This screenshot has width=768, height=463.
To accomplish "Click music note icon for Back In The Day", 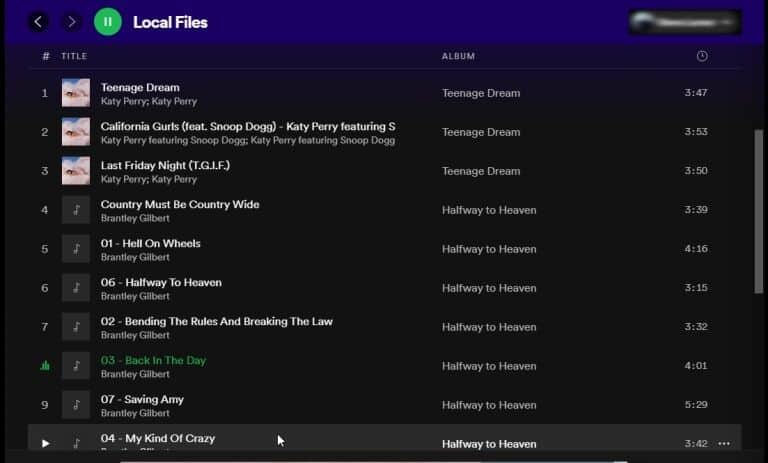I will [76, 366].
